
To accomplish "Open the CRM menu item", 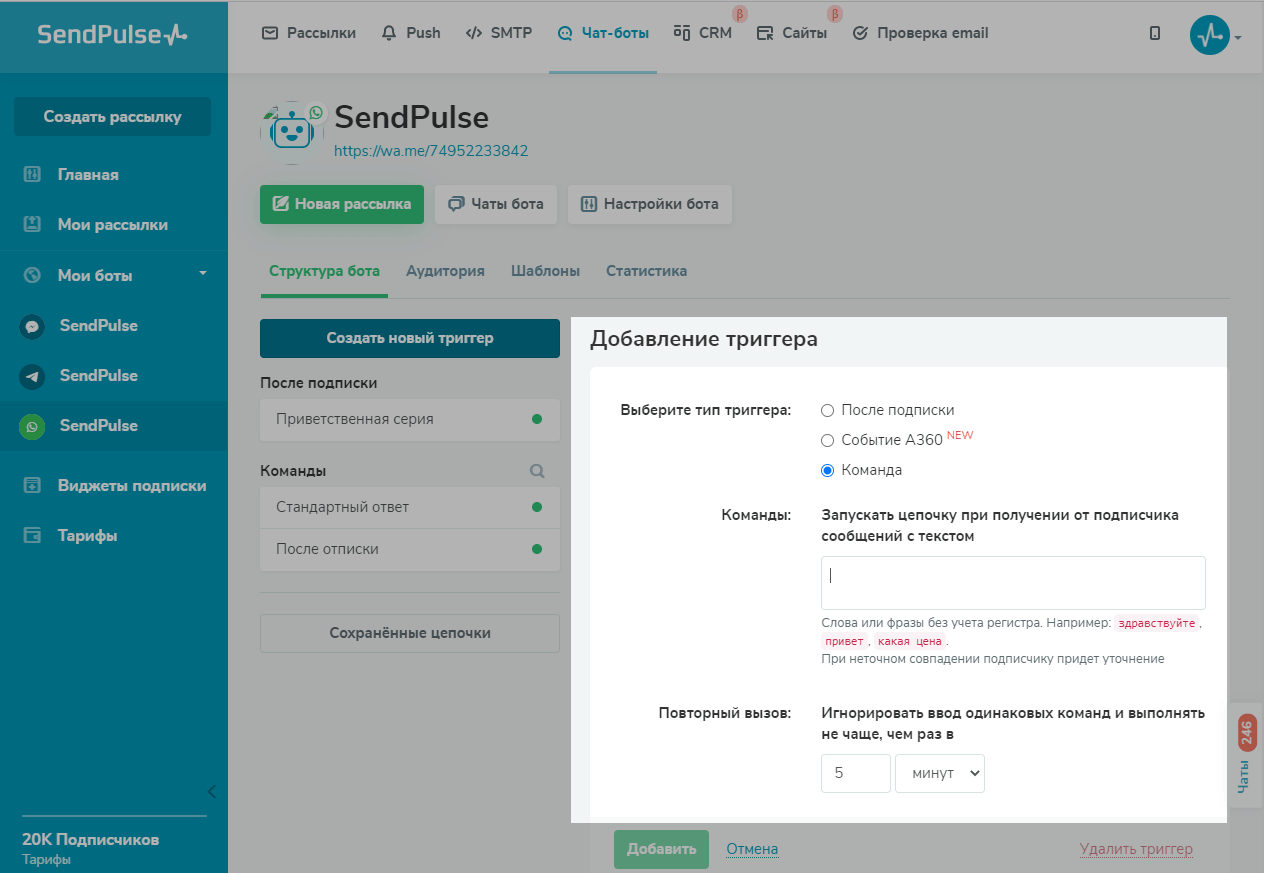I will click(703, 33).
